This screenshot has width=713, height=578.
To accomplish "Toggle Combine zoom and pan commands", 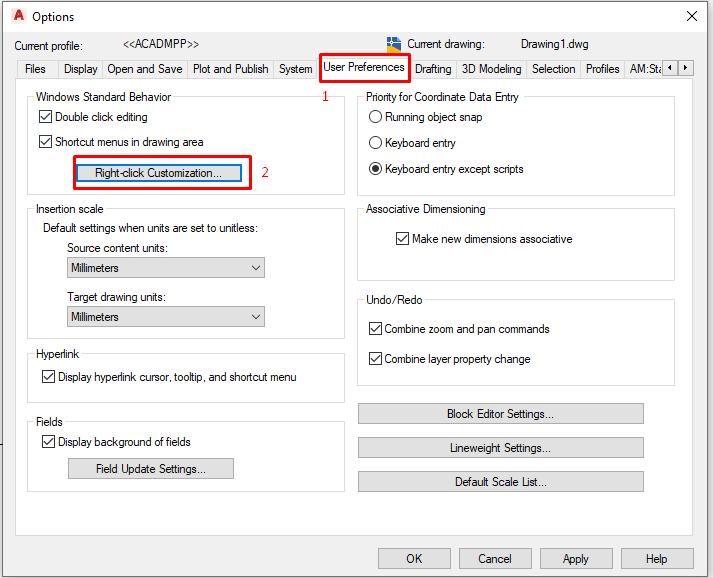I will [376, 329].
